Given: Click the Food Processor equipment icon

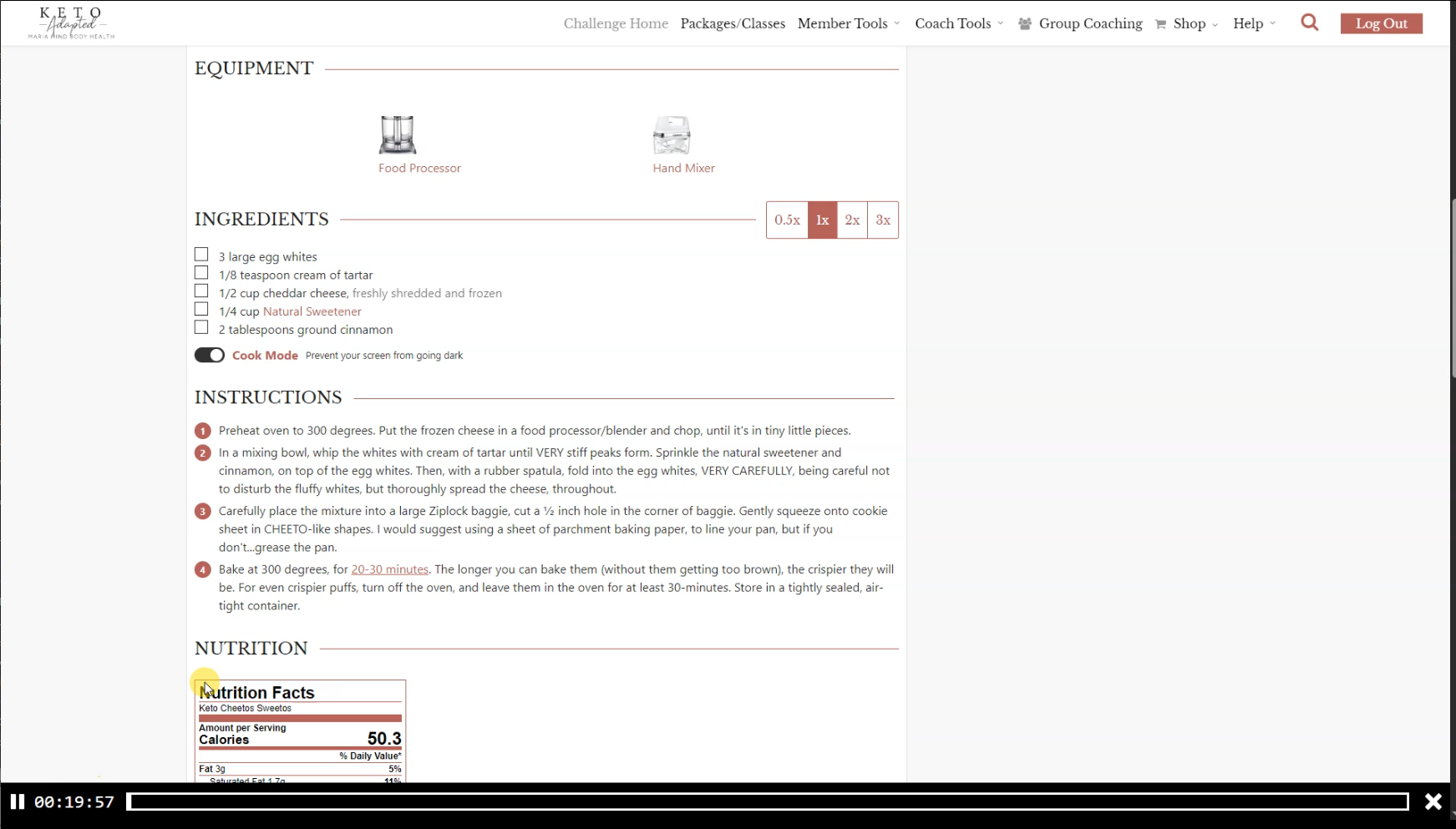Looking at the screenshot, I should (397, 134).
